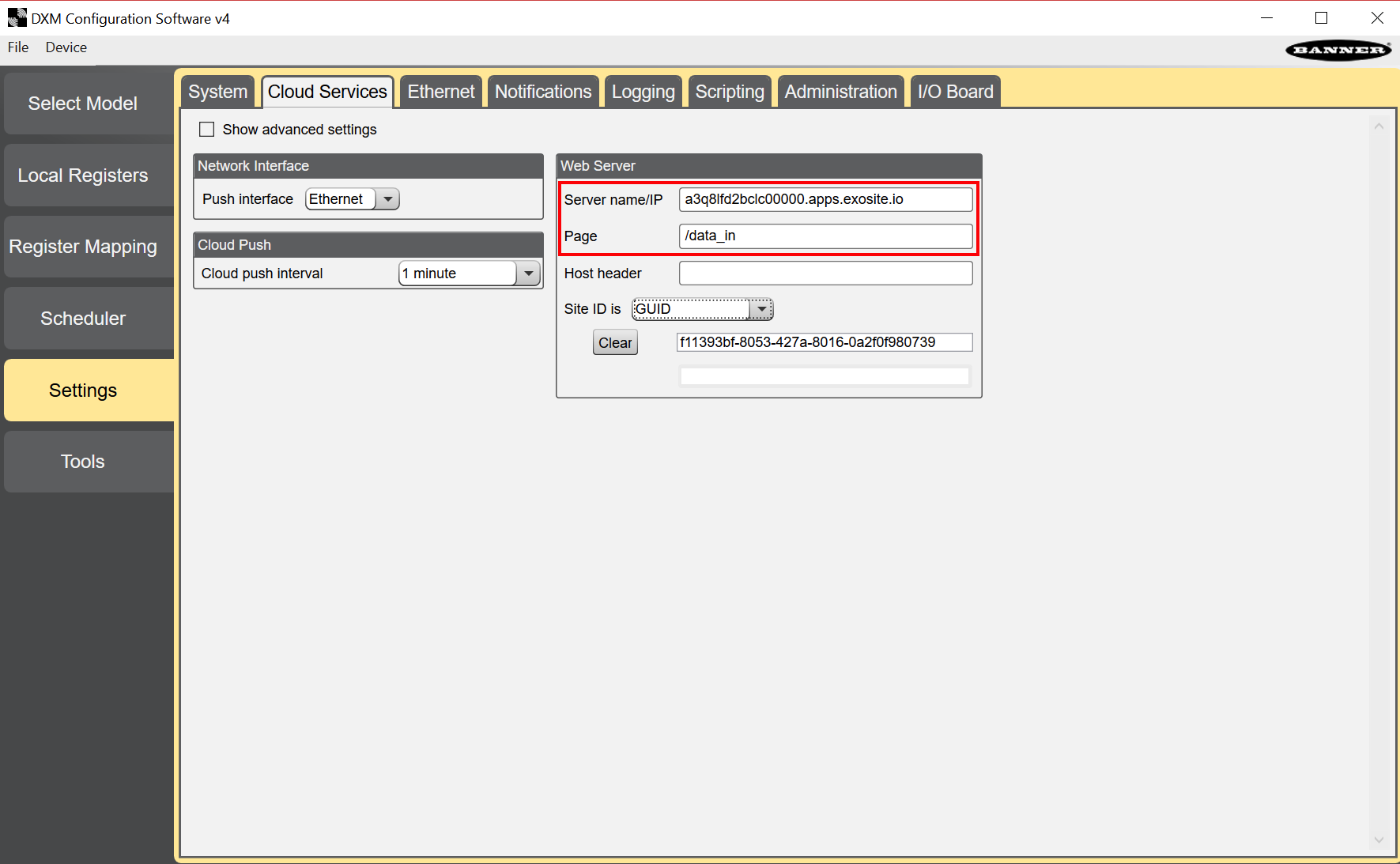Image resolution: width=1400 pixels, height=864 pixels.
Task: Close the DXM Configuration window
Action: point(1376,18)
